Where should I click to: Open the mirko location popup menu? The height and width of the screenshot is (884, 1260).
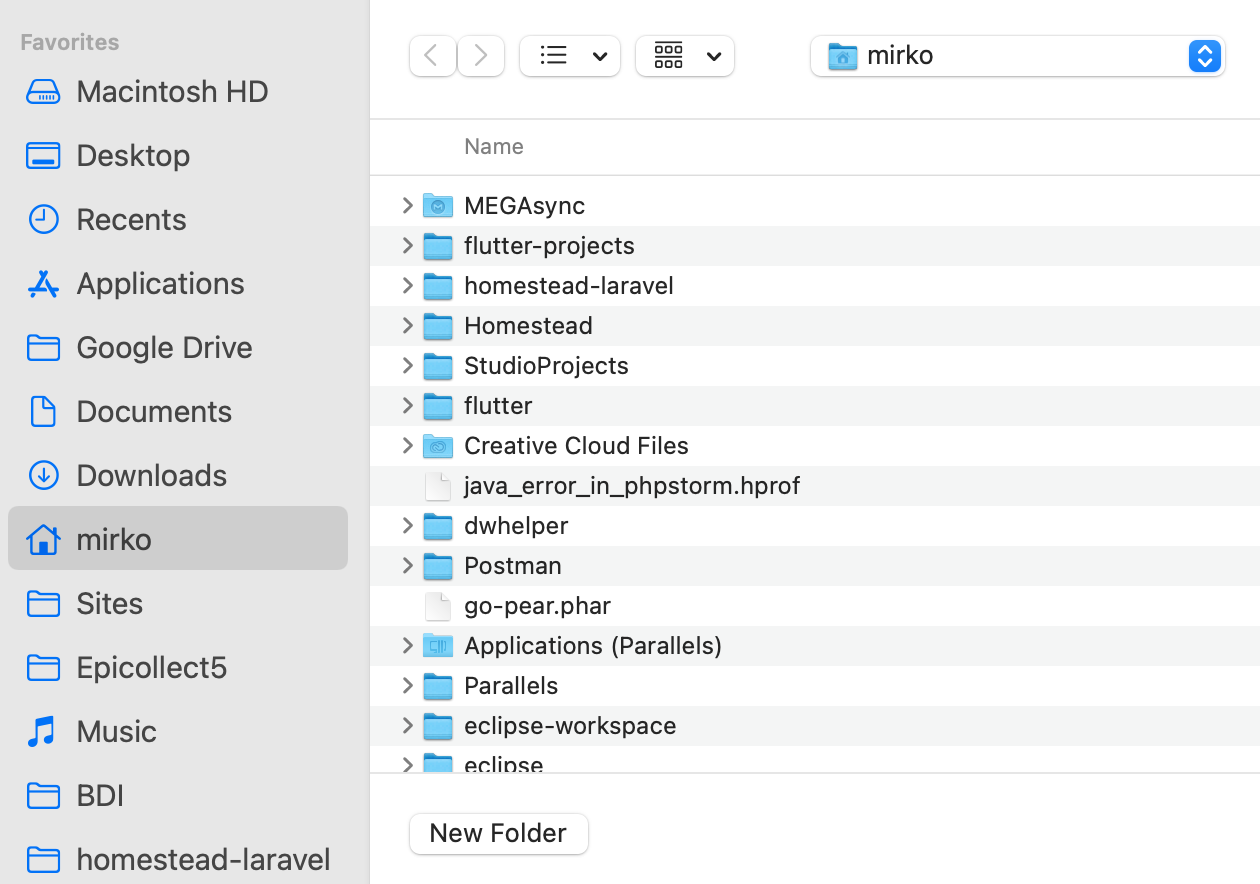[x=1018, y=56]
